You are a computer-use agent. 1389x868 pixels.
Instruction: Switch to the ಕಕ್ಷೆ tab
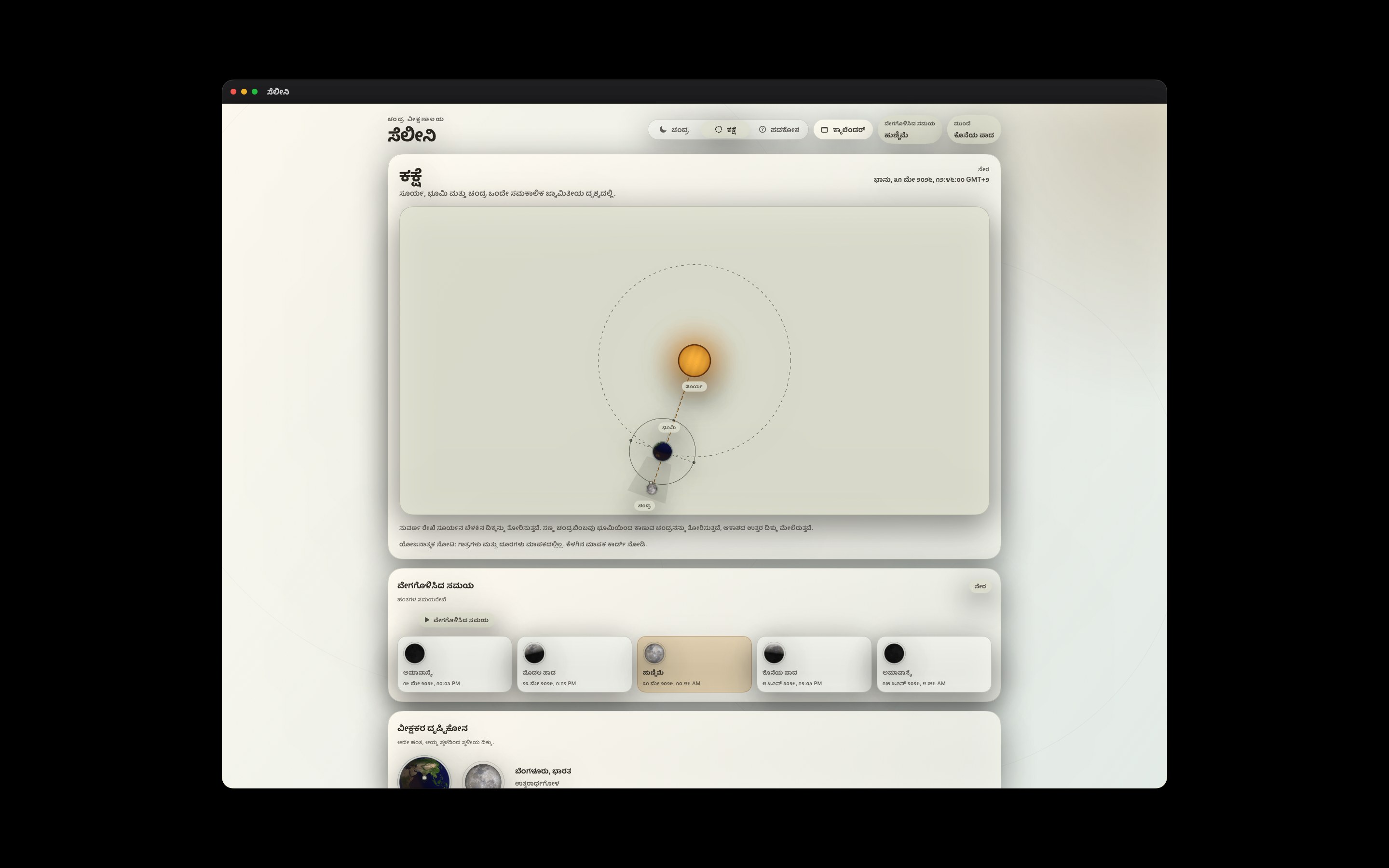click(725, 130)
